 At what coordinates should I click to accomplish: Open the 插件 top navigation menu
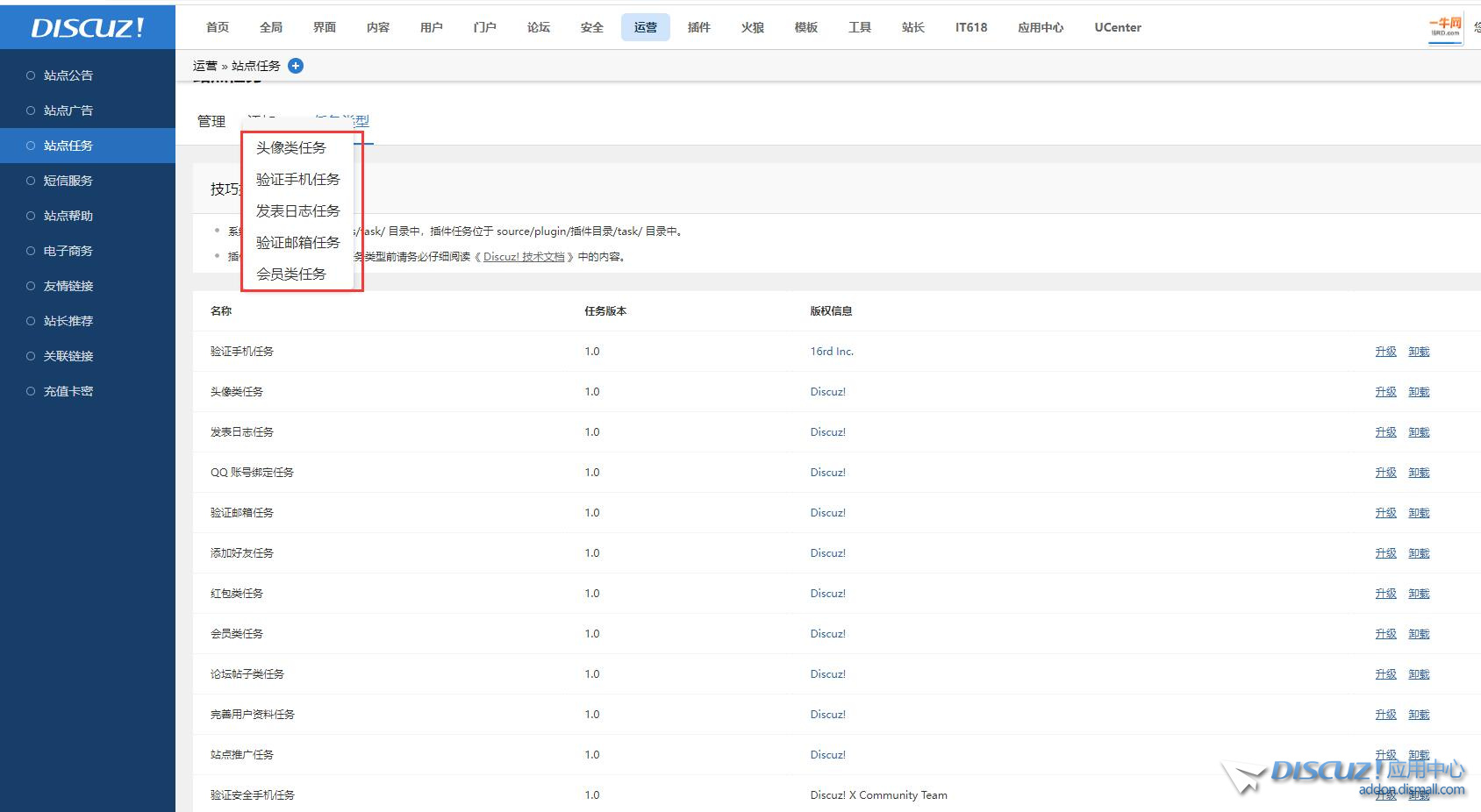click(699, 27)
